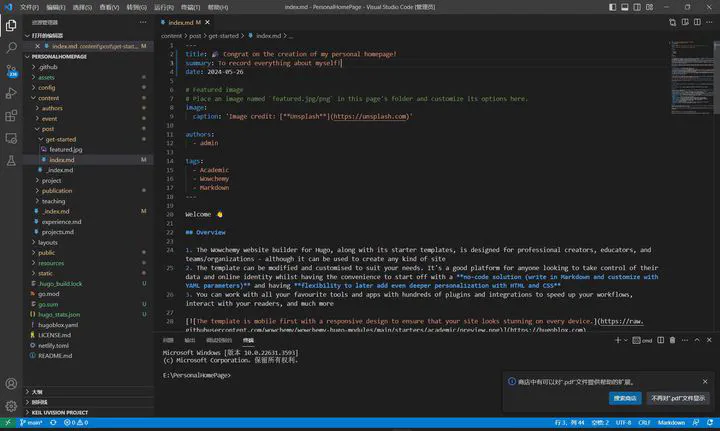Collapse the get-started folder
Viewport: 720px width, 431px height.
(60, 139)
